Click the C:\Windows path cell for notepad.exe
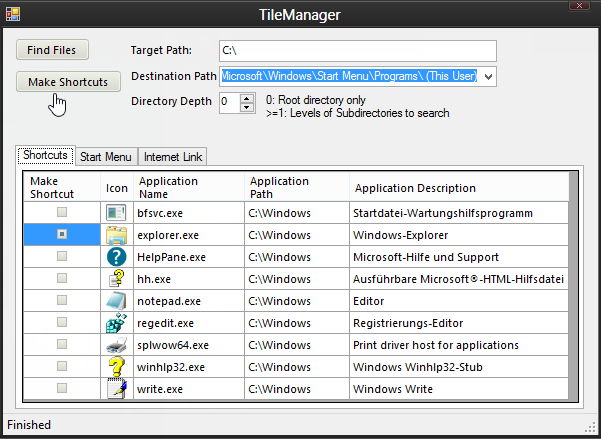601x439 pixels. tap(297, 301)
